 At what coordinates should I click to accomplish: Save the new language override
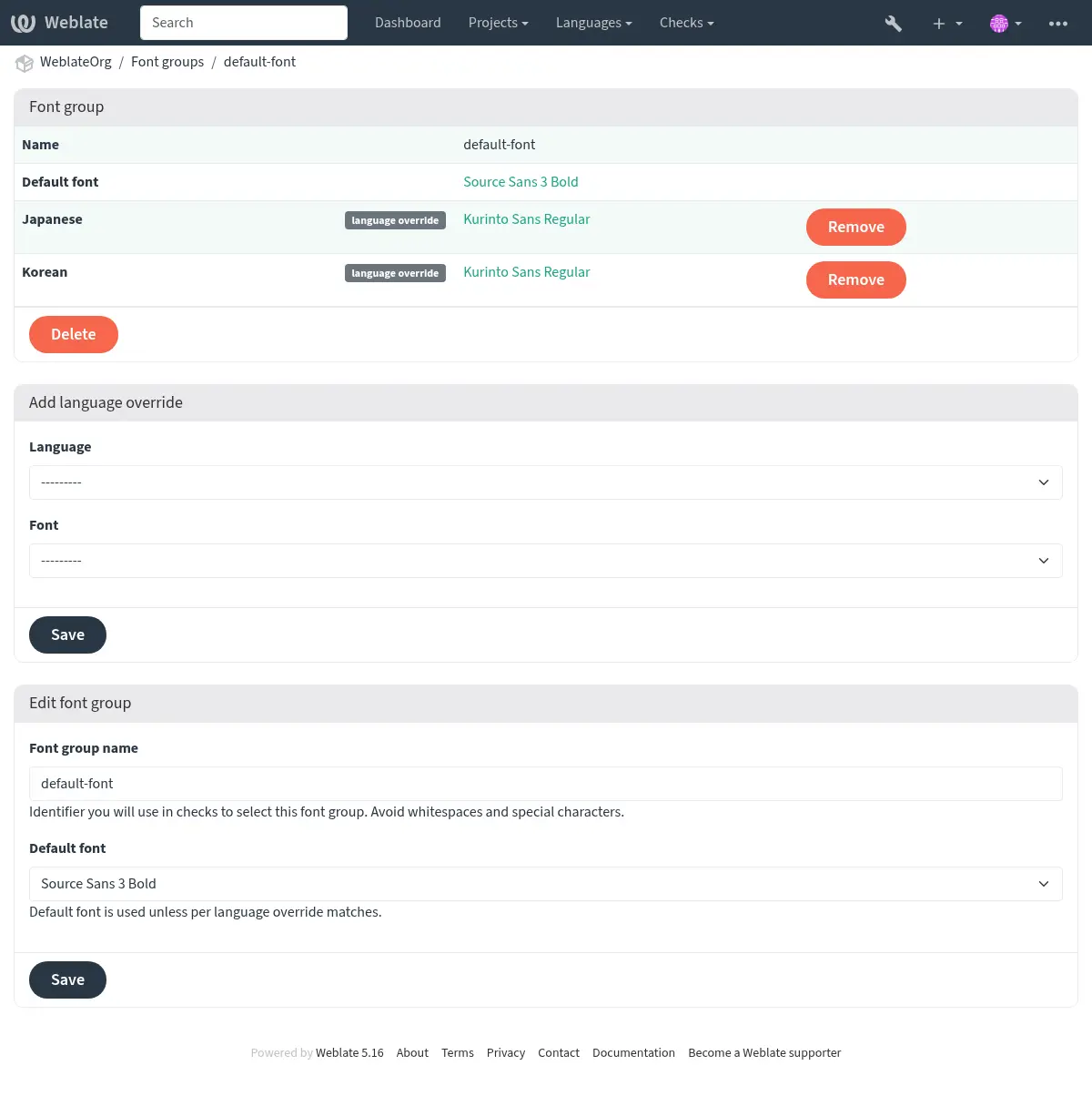tap(67, 634)
